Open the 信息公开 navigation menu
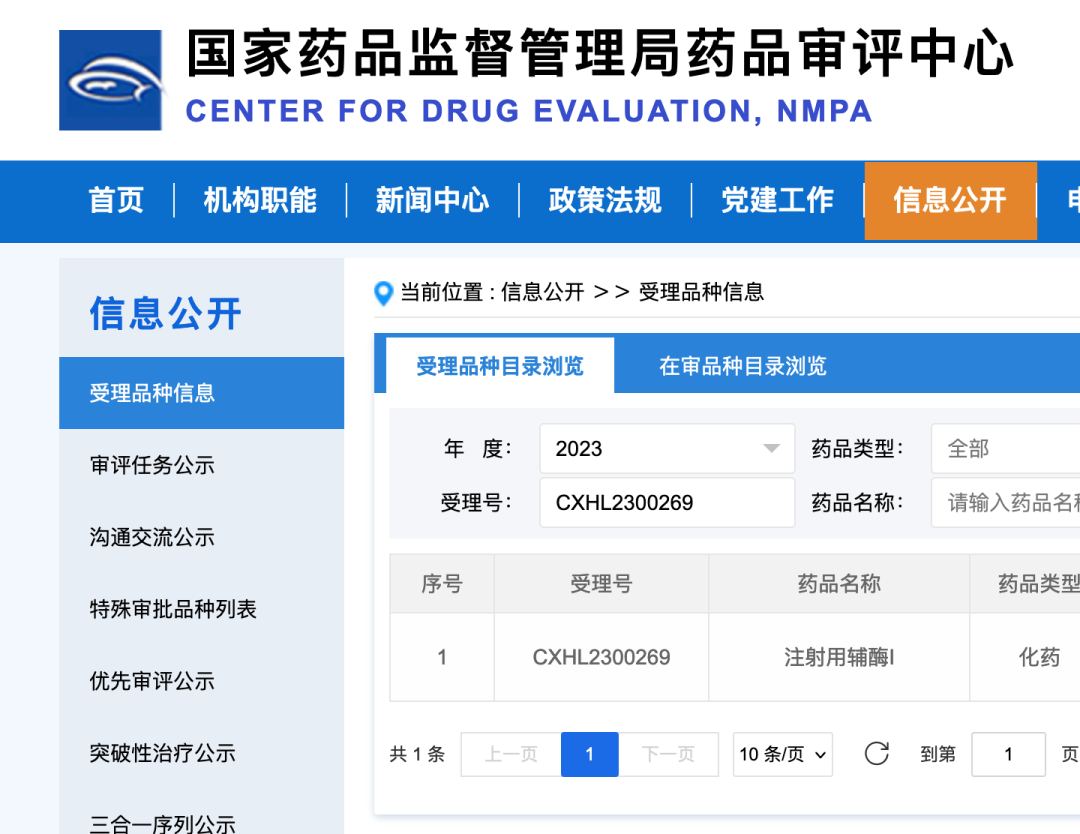The width and height of the screenshot is (1080, 834). point(950,200)
